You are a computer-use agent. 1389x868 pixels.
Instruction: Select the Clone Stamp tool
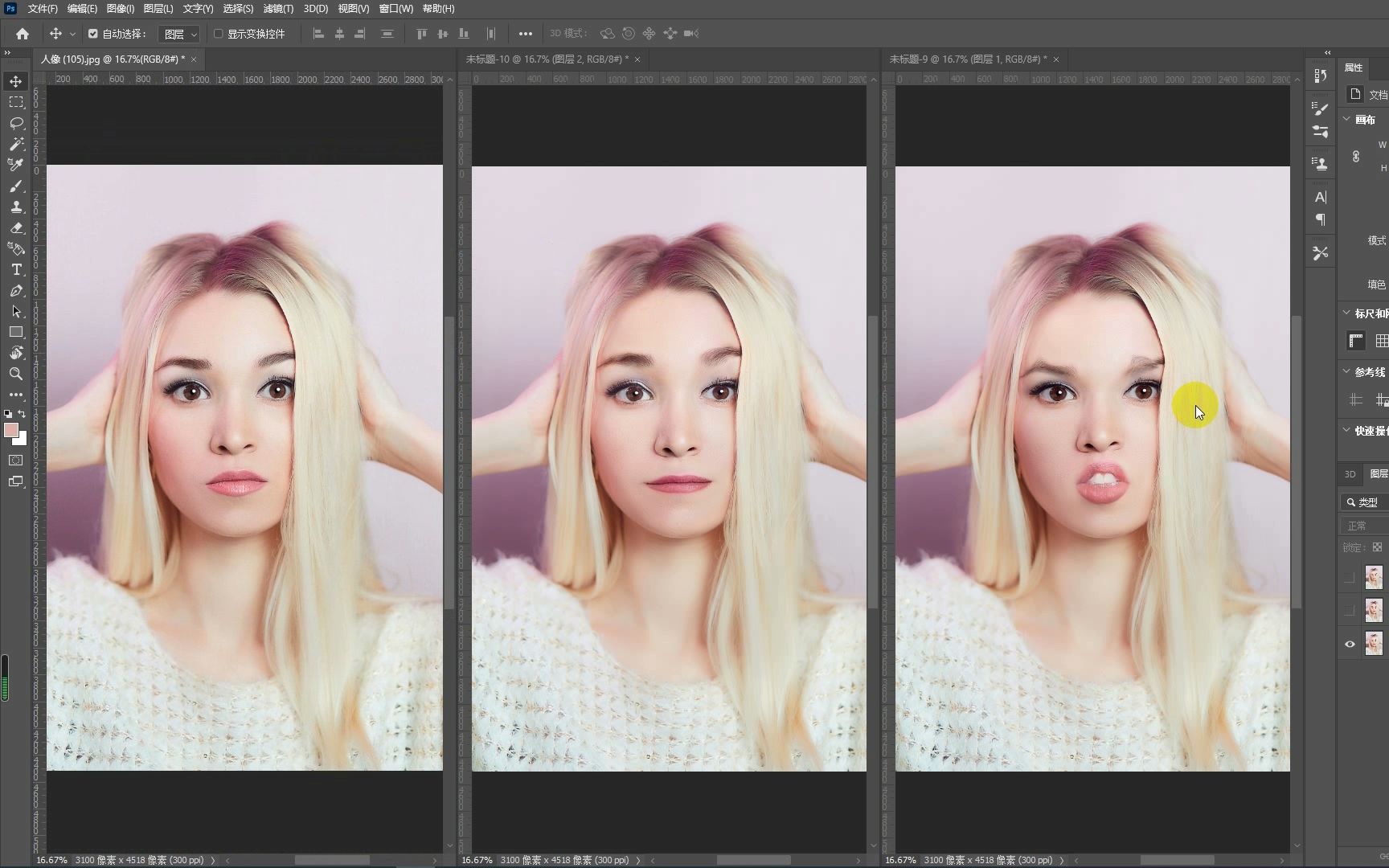pos(15,207)
